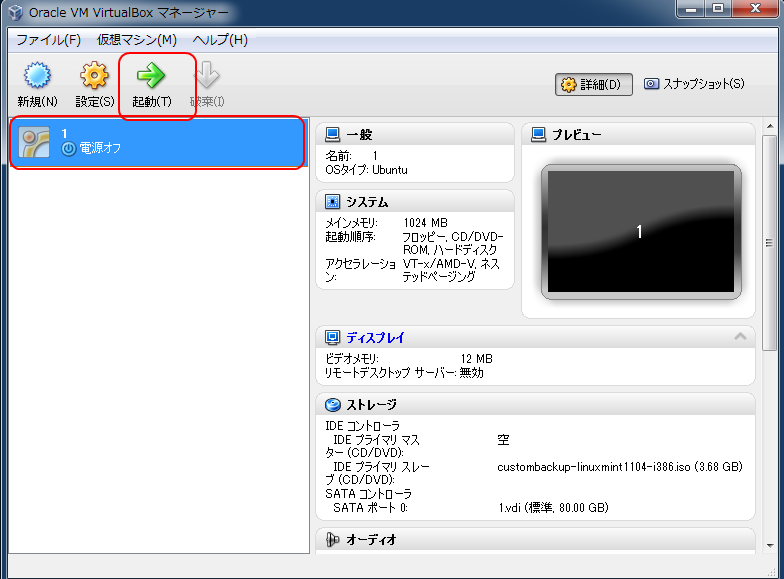Click the オーディオ section header
Viewport: 784px width, 579px height.
click(x=536, y=540)
